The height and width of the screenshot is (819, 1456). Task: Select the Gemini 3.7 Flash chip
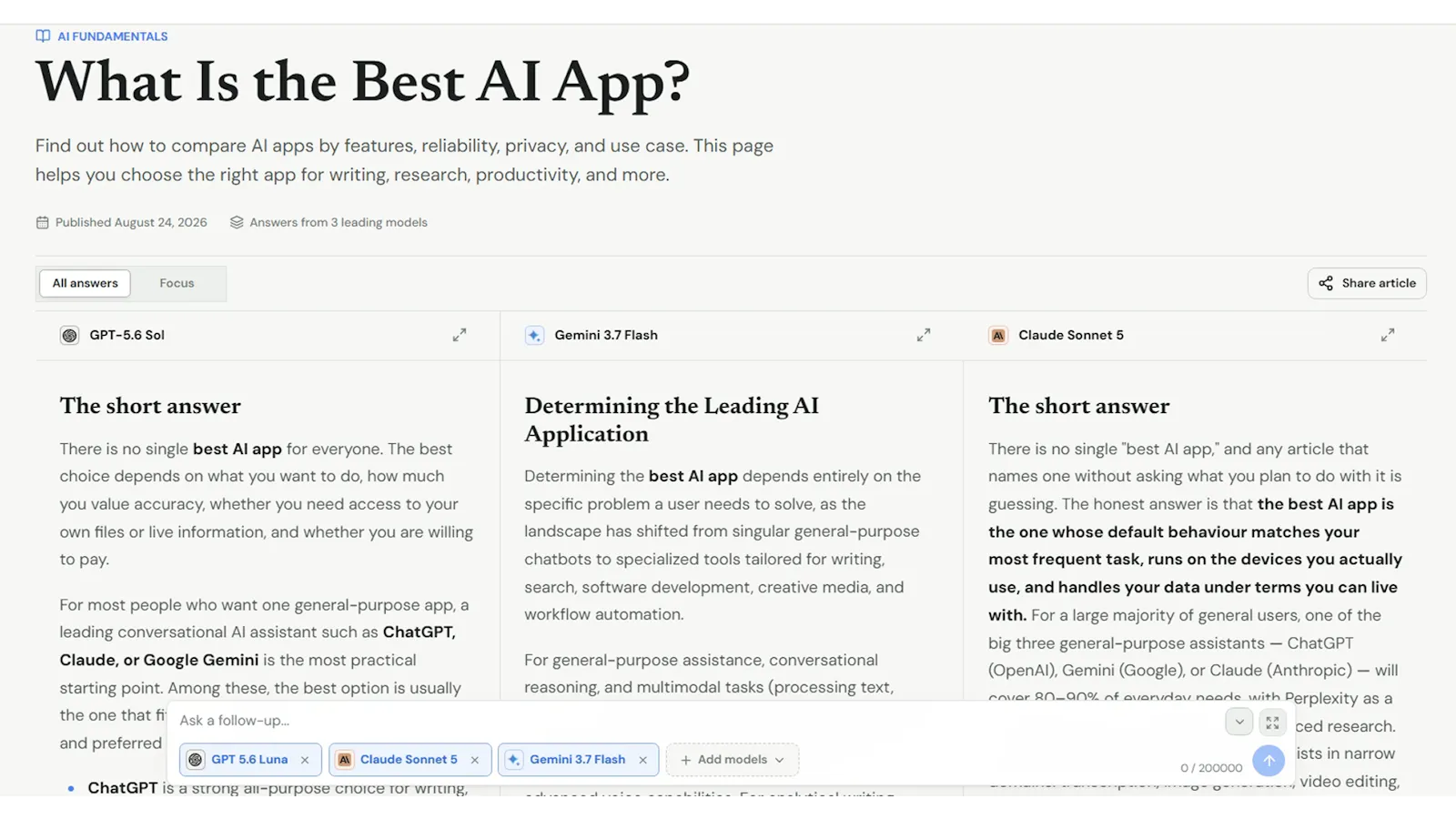tap(578, 760)
